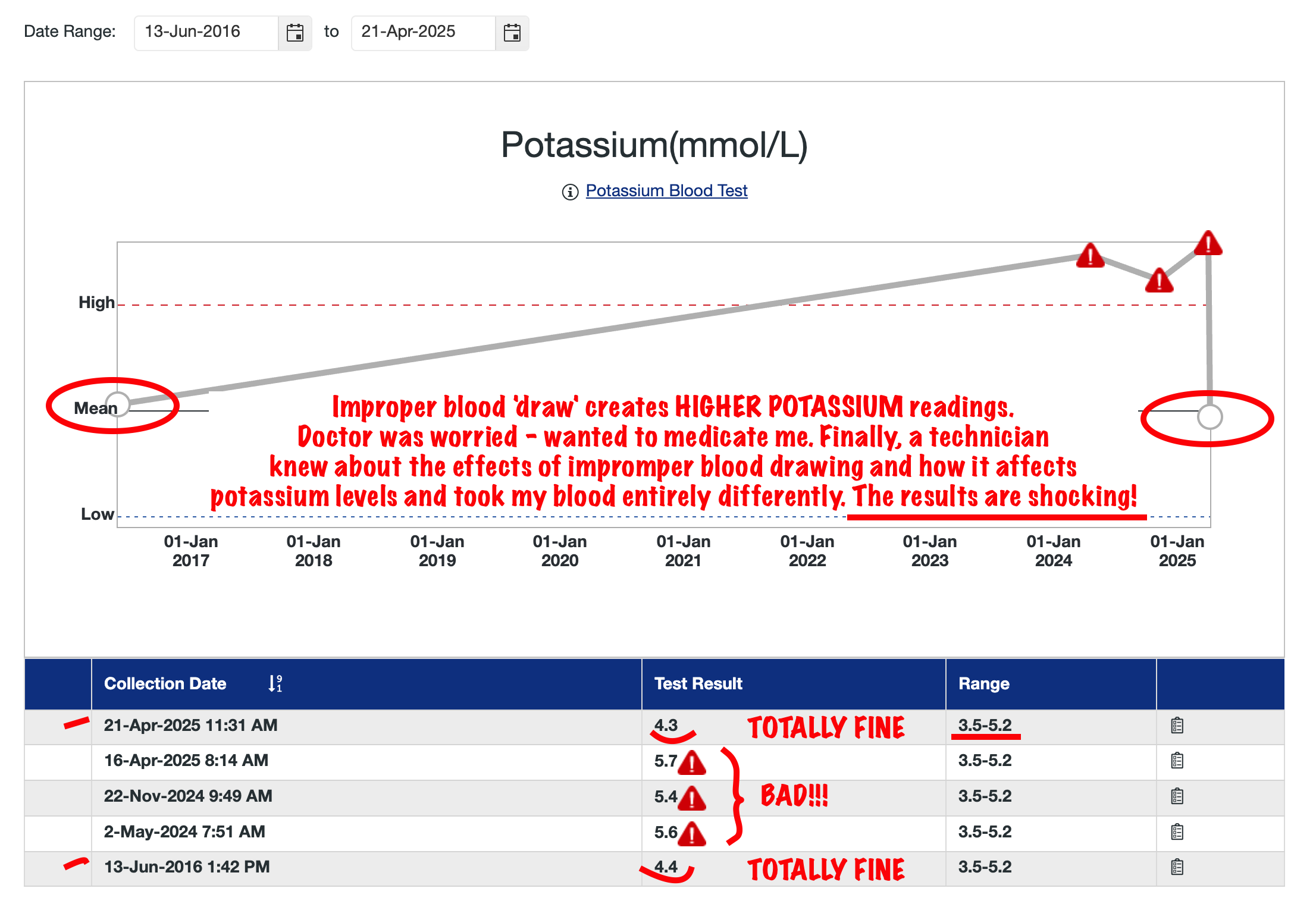Open report icon for 21-Apr-2025 result

1177,726
